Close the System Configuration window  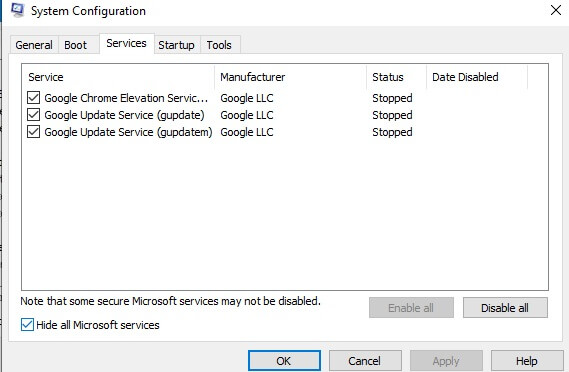pyautogui.click(x=556, y=10)
